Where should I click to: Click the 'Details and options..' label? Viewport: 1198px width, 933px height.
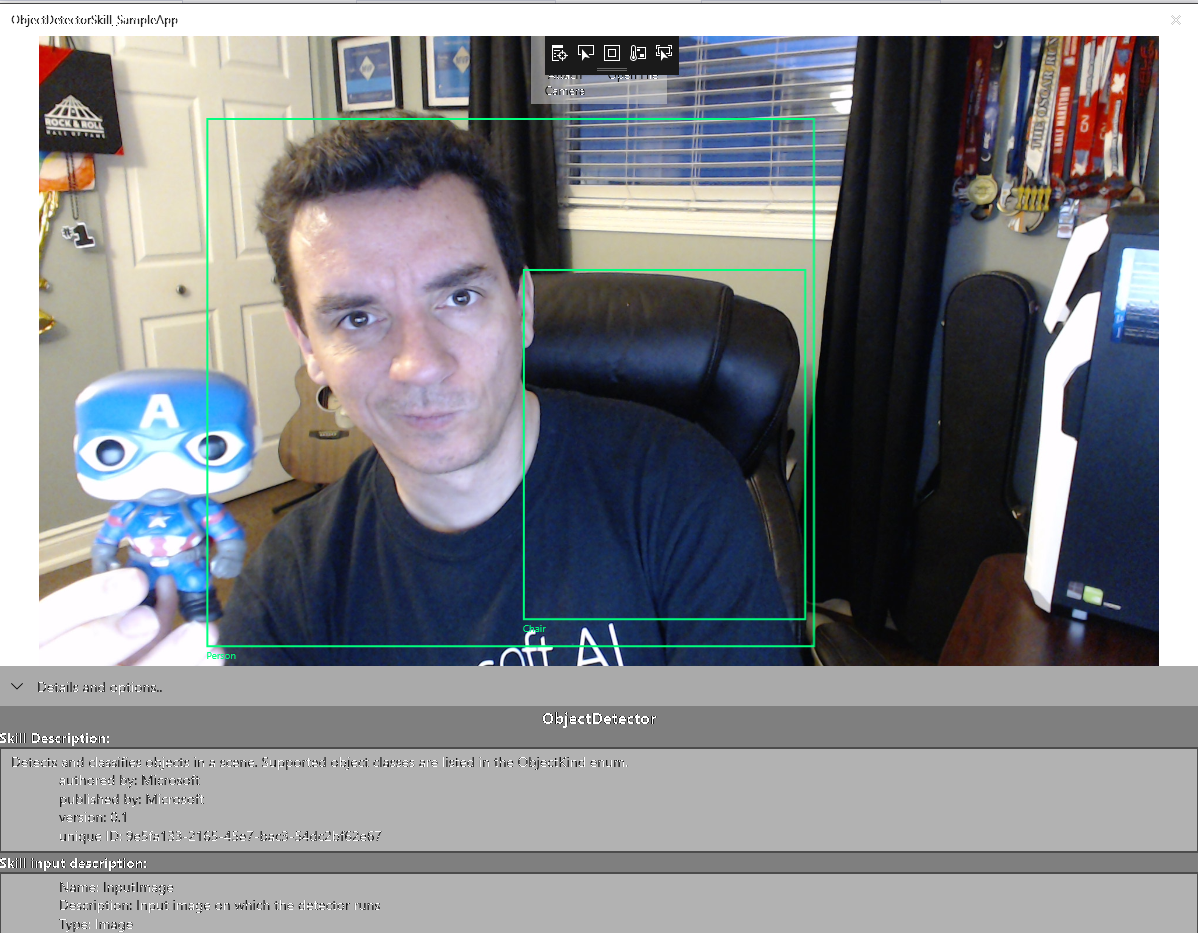(99, 687)
